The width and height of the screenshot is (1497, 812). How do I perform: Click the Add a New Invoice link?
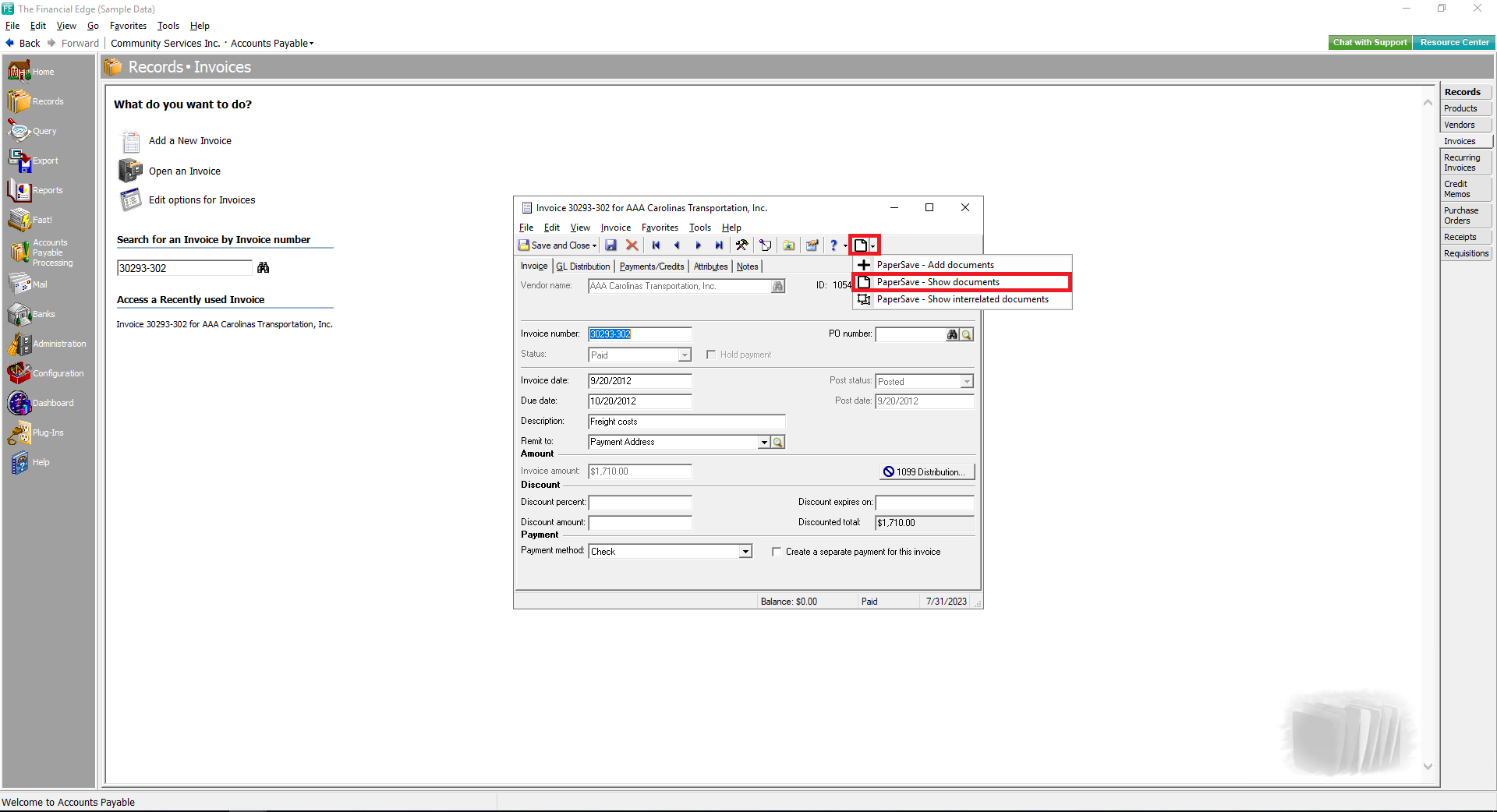pos(189,141)
